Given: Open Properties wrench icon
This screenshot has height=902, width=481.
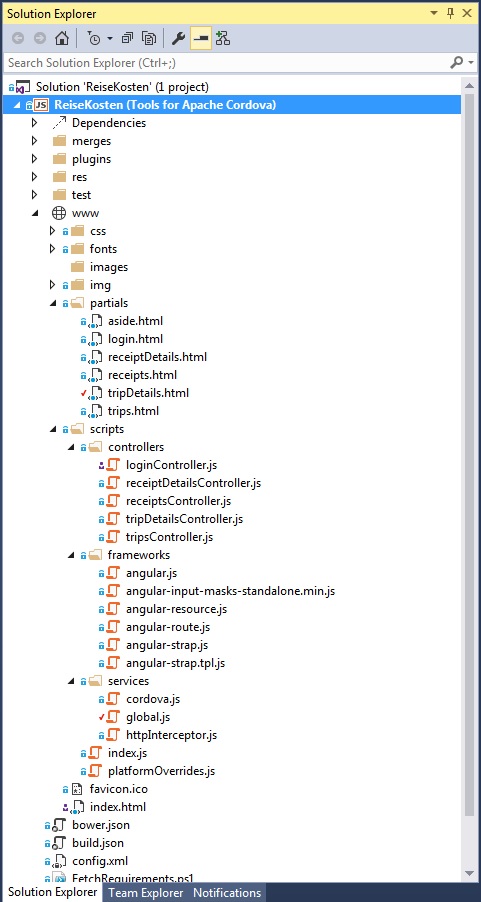Looking at the screenshot, I should [x=178, y=39].
